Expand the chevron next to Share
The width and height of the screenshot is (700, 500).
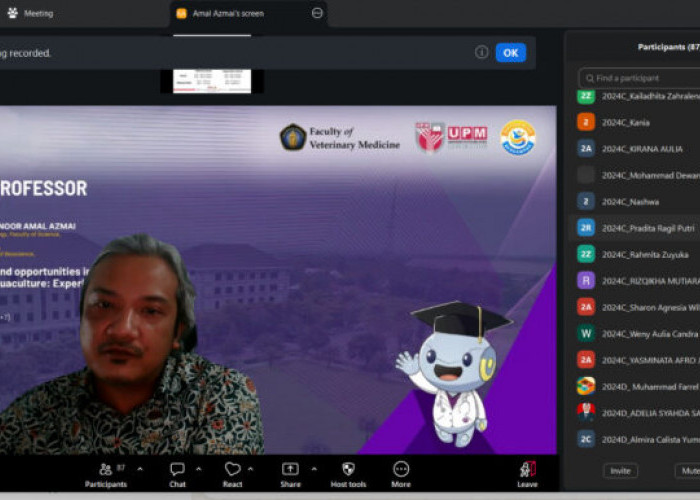click(x=314, y=469)
